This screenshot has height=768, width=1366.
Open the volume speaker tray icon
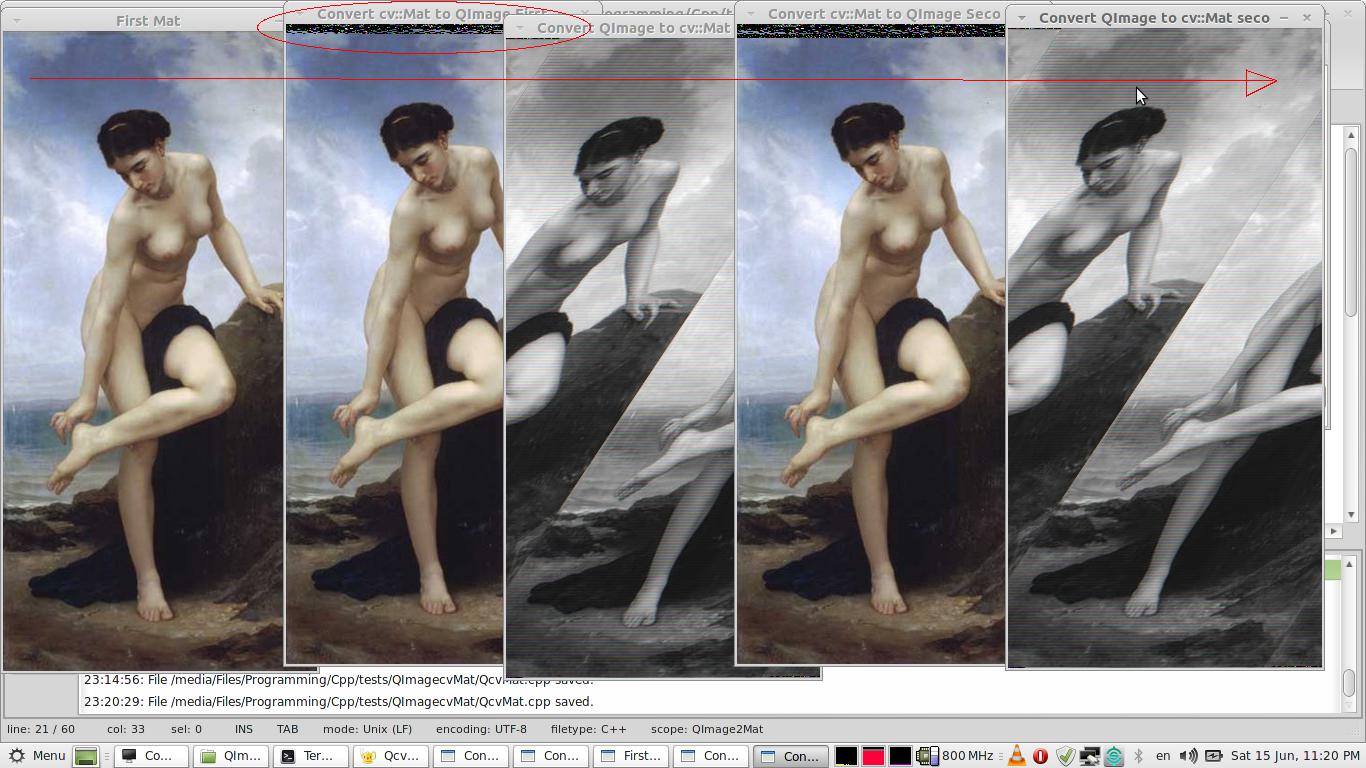click(x=1188, y=756)
